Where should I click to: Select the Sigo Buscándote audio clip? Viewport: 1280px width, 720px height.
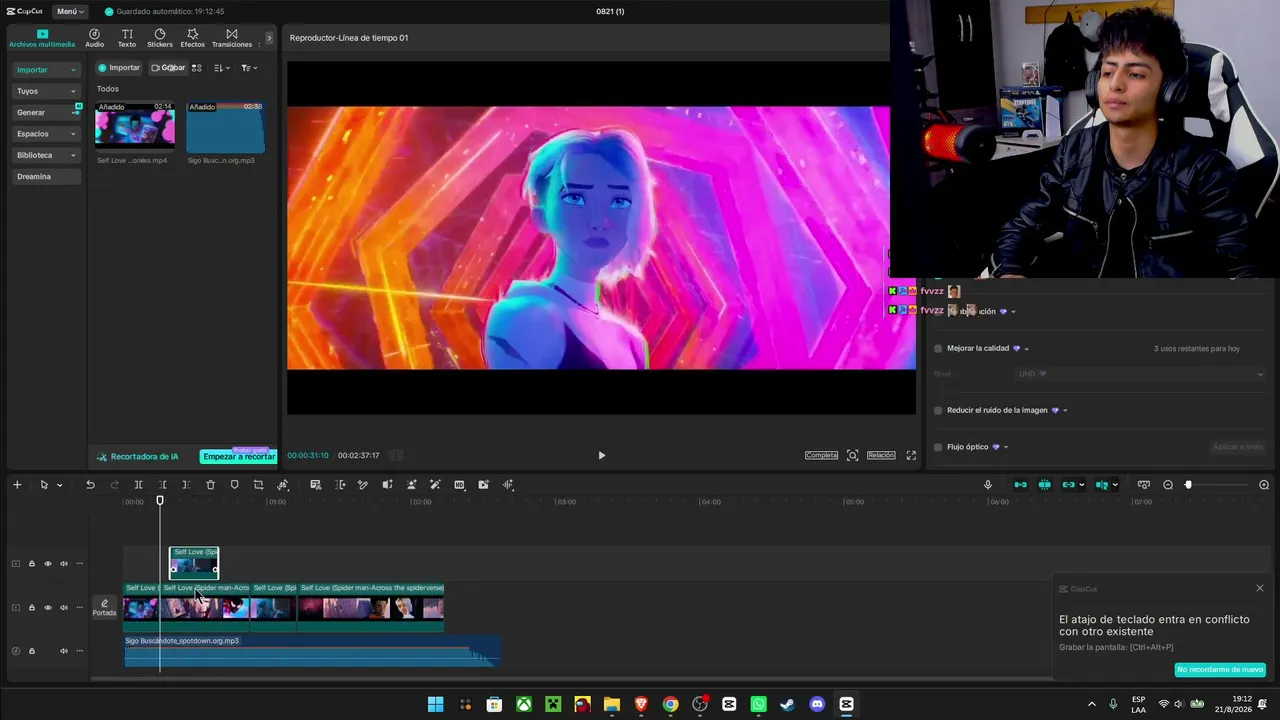pos(311,651)
